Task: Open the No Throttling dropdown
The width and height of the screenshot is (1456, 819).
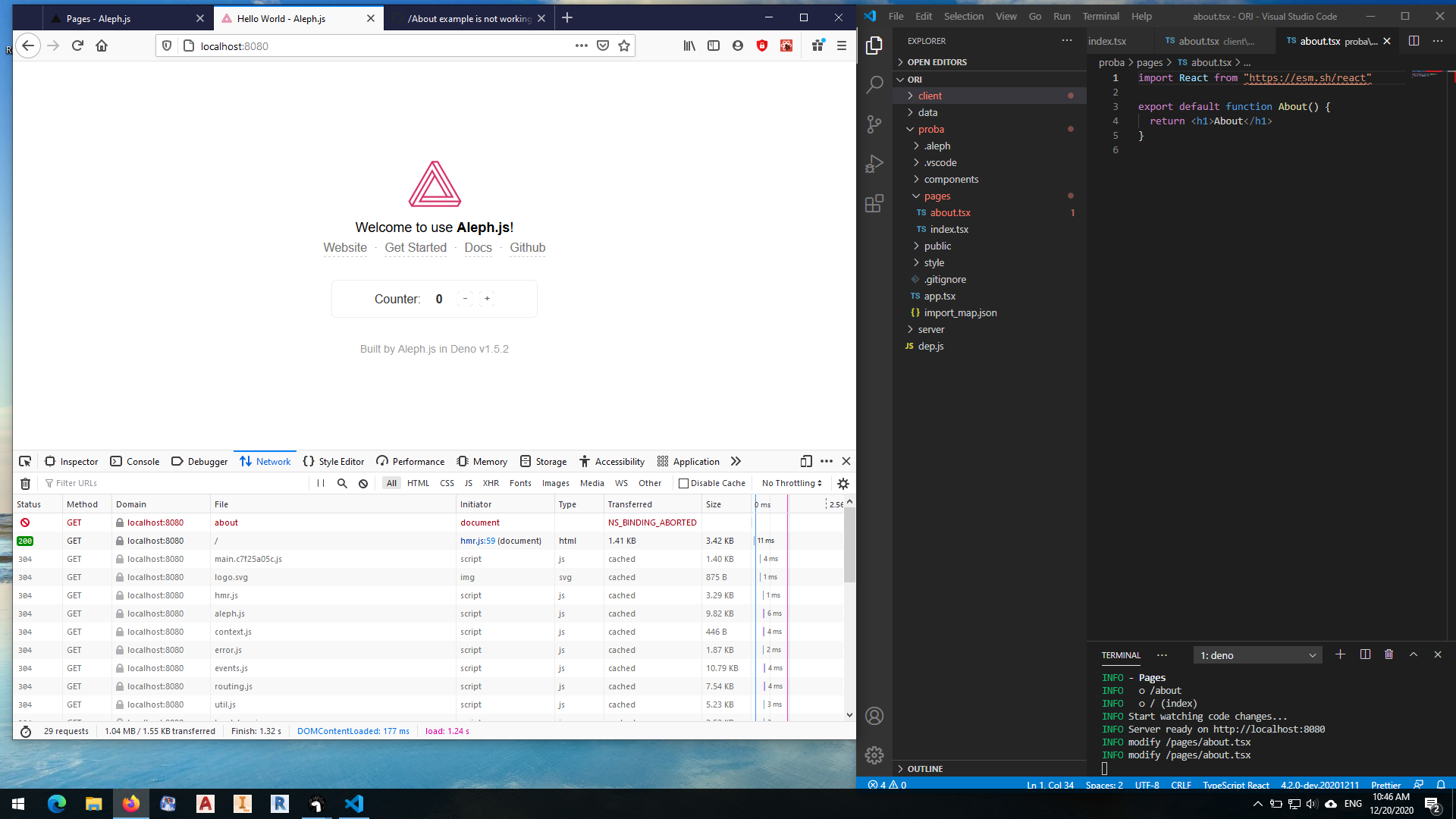Action: [x=791, y=483]
